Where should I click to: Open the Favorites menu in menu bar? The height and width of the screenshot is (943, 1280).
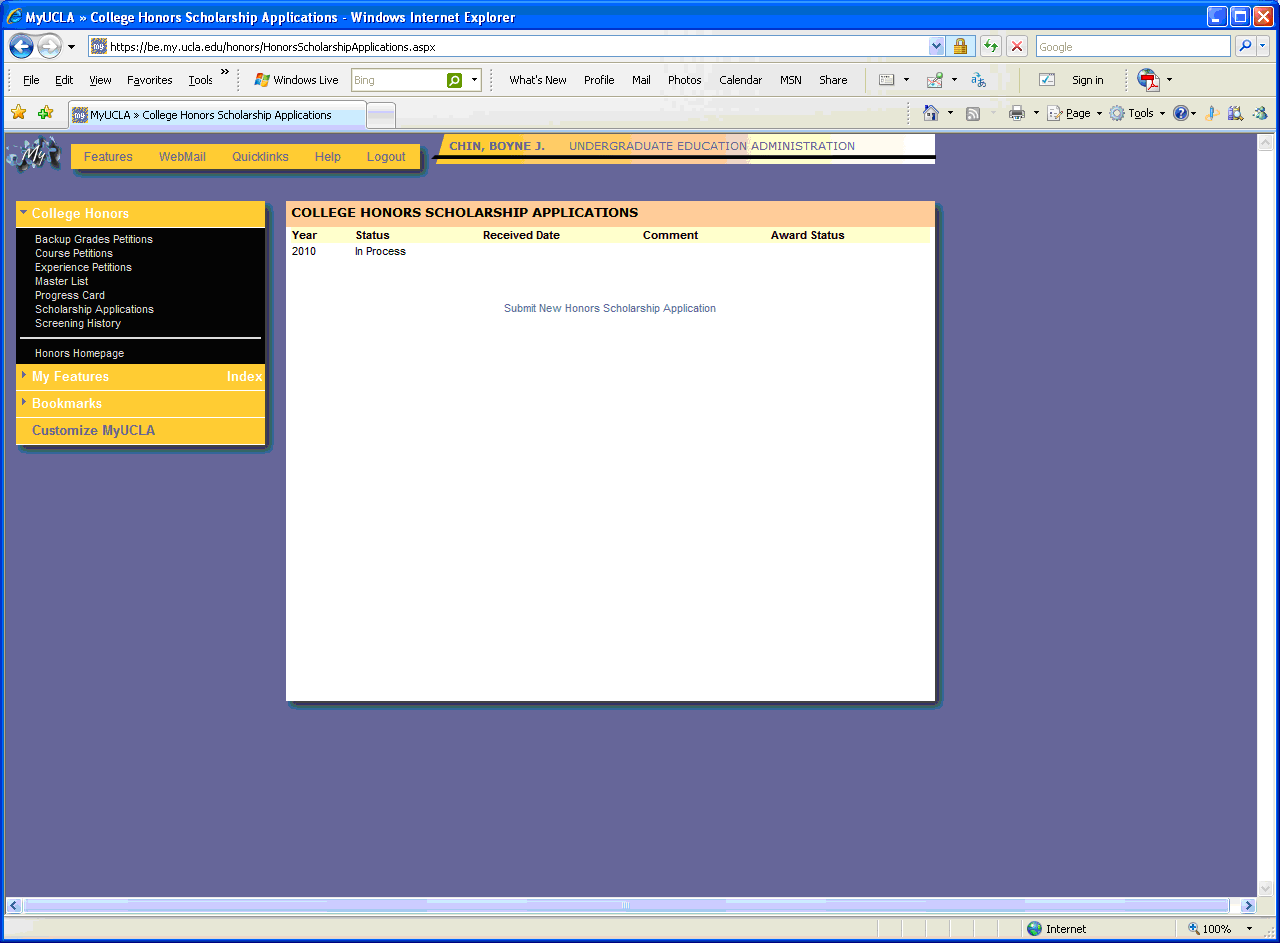149,80
